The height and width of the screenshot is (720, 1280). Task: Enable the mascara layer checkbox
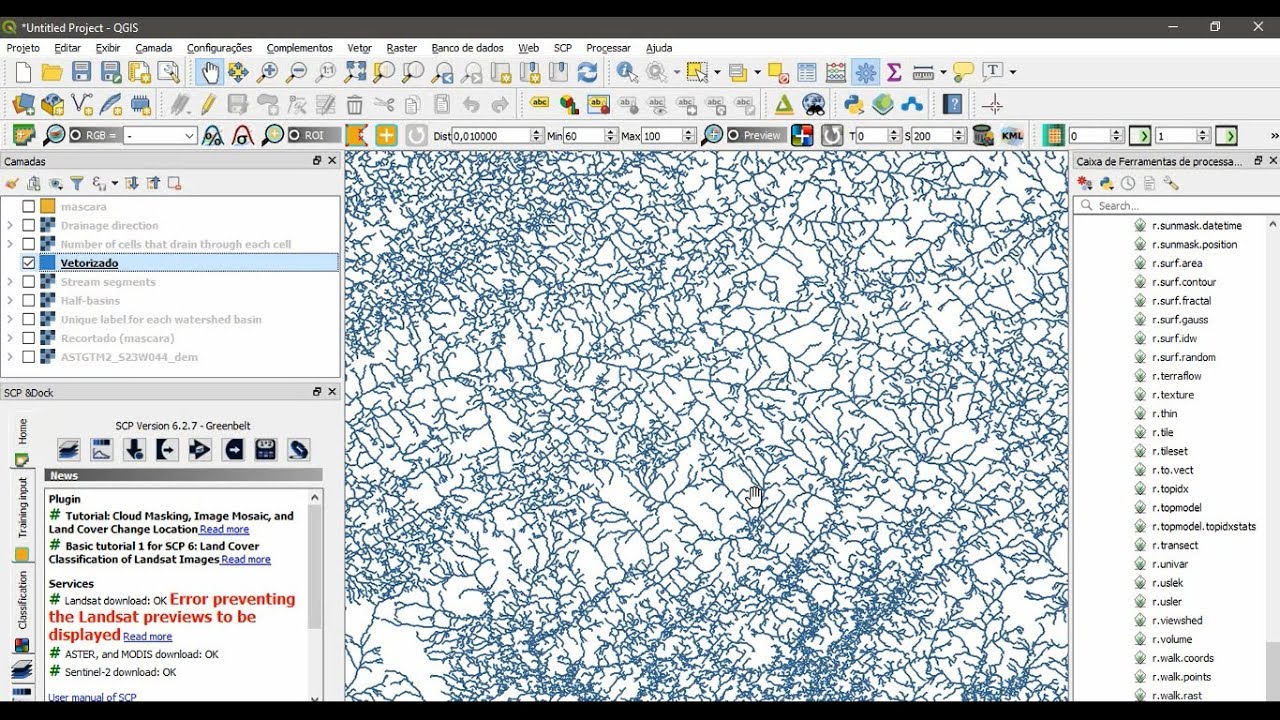[28, 207]
